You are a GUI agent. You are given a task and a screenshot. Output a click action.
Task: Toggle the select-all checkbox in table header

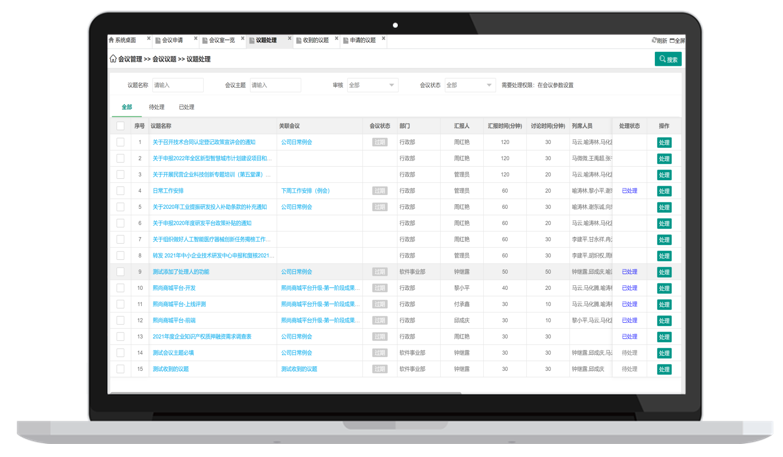[x=120, y=126]
